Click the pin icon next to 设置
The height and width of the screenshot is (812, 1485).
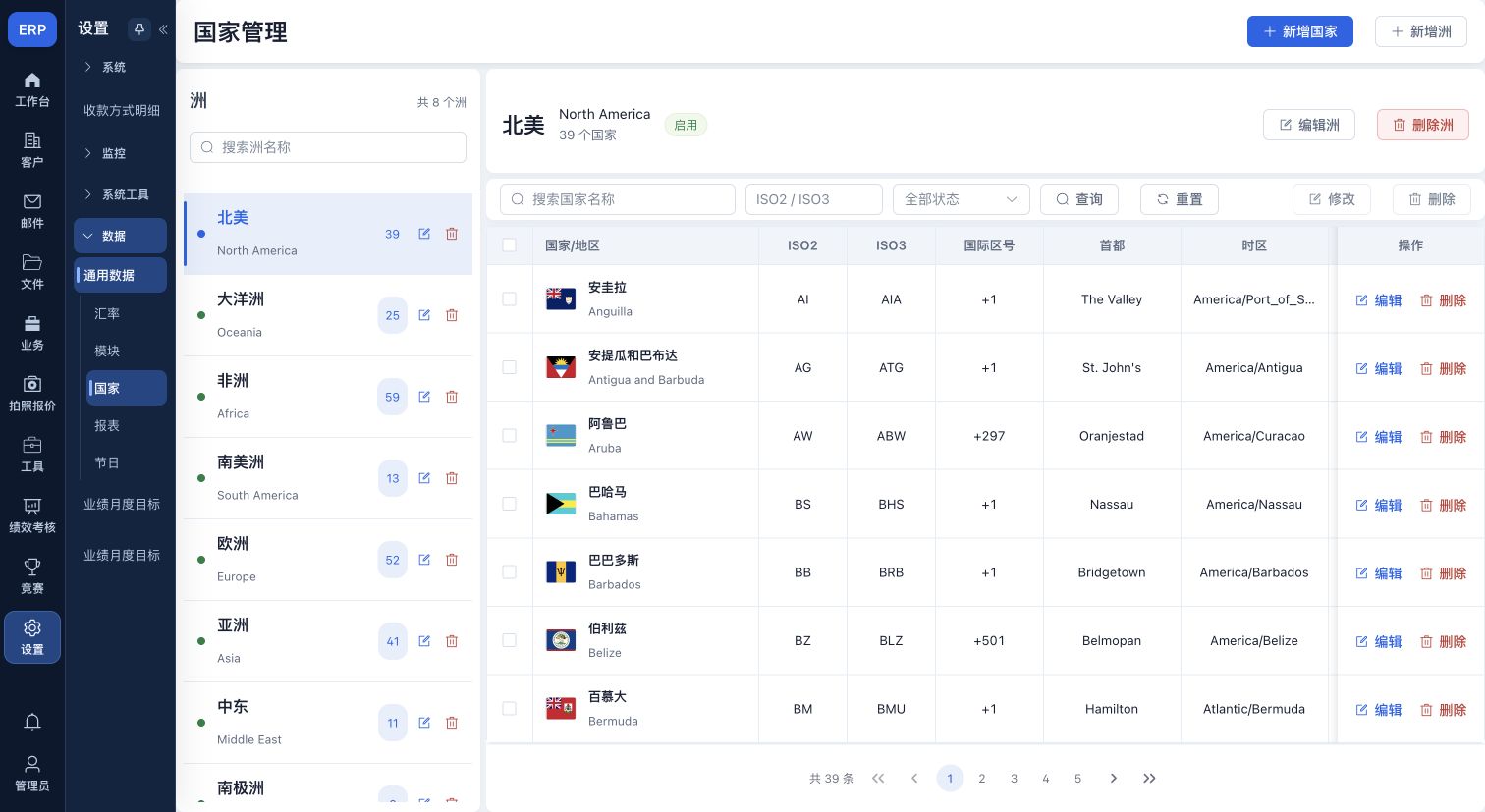tap(138, 29)
